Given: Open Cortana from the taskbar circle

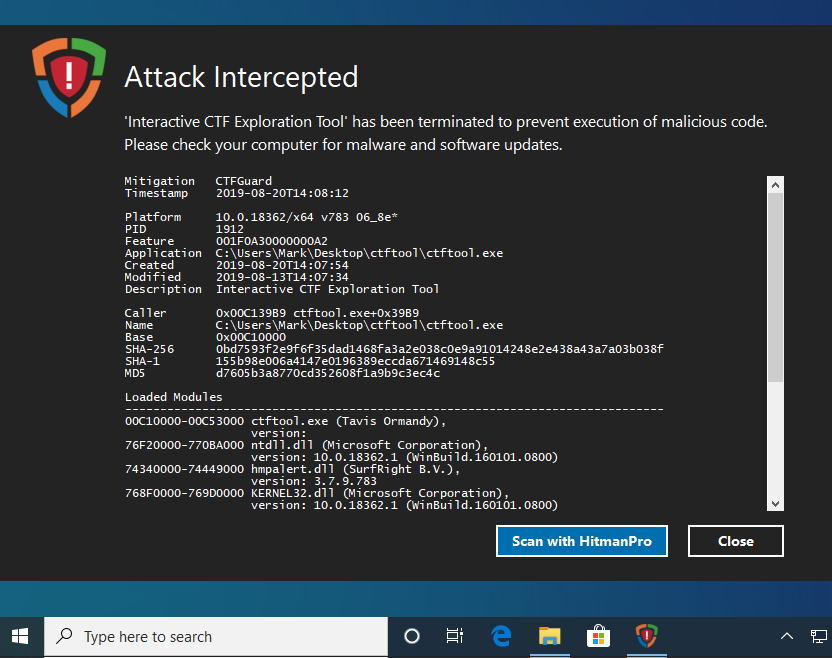Looking at the screenshot, I should pos(412,636).
